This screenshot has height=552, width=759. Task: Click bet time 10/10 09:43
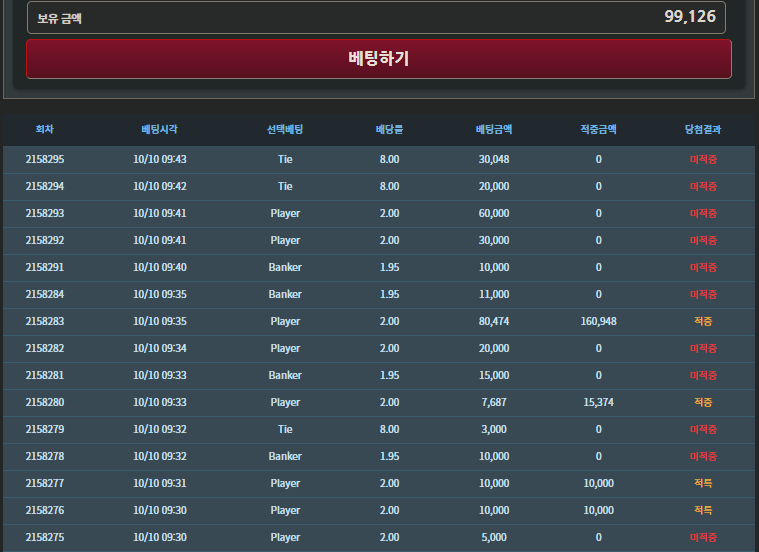[160, 159]
